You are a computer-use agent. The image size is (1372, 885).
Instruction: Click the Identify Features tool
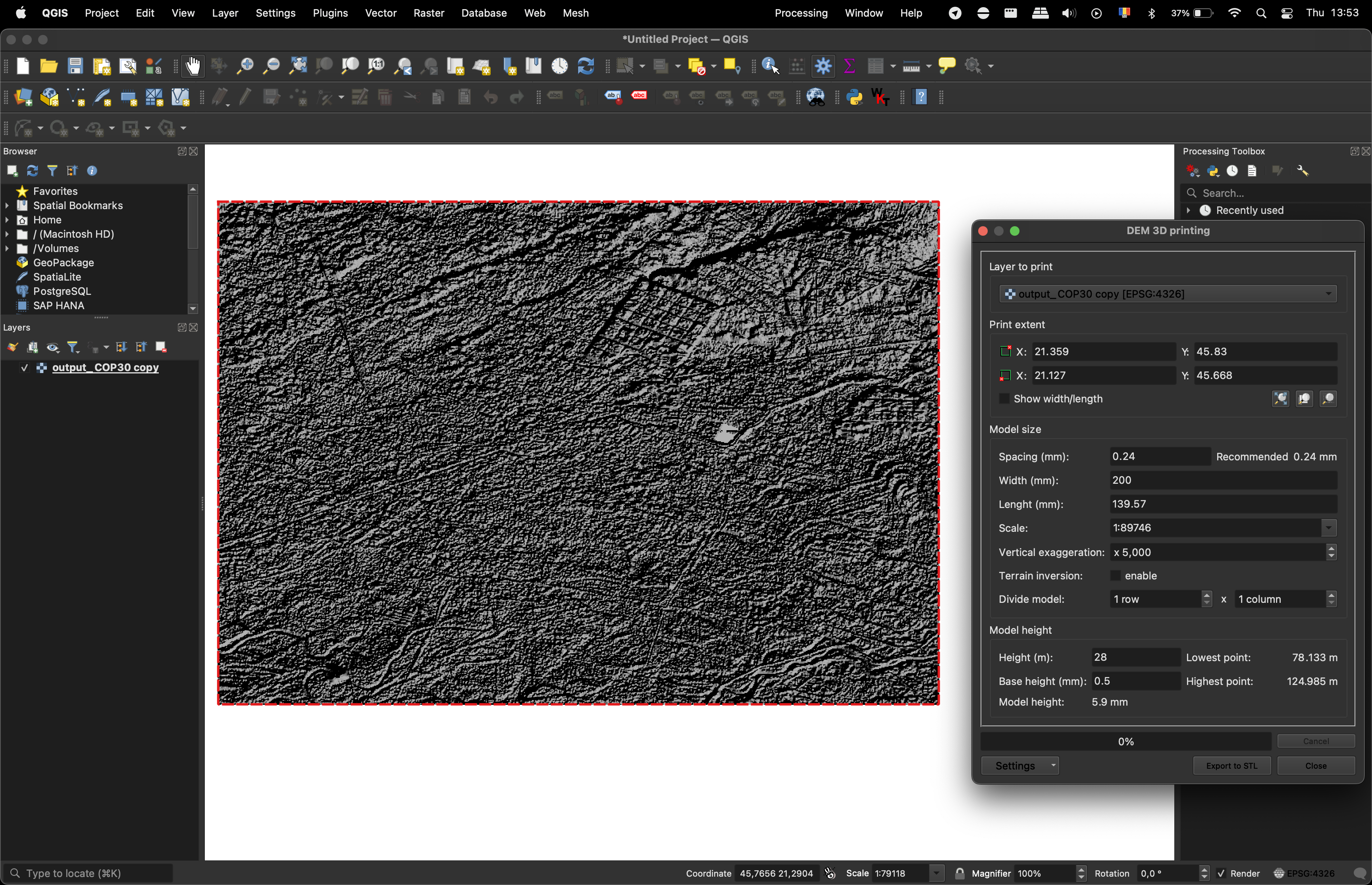click(x=770, y=66)
